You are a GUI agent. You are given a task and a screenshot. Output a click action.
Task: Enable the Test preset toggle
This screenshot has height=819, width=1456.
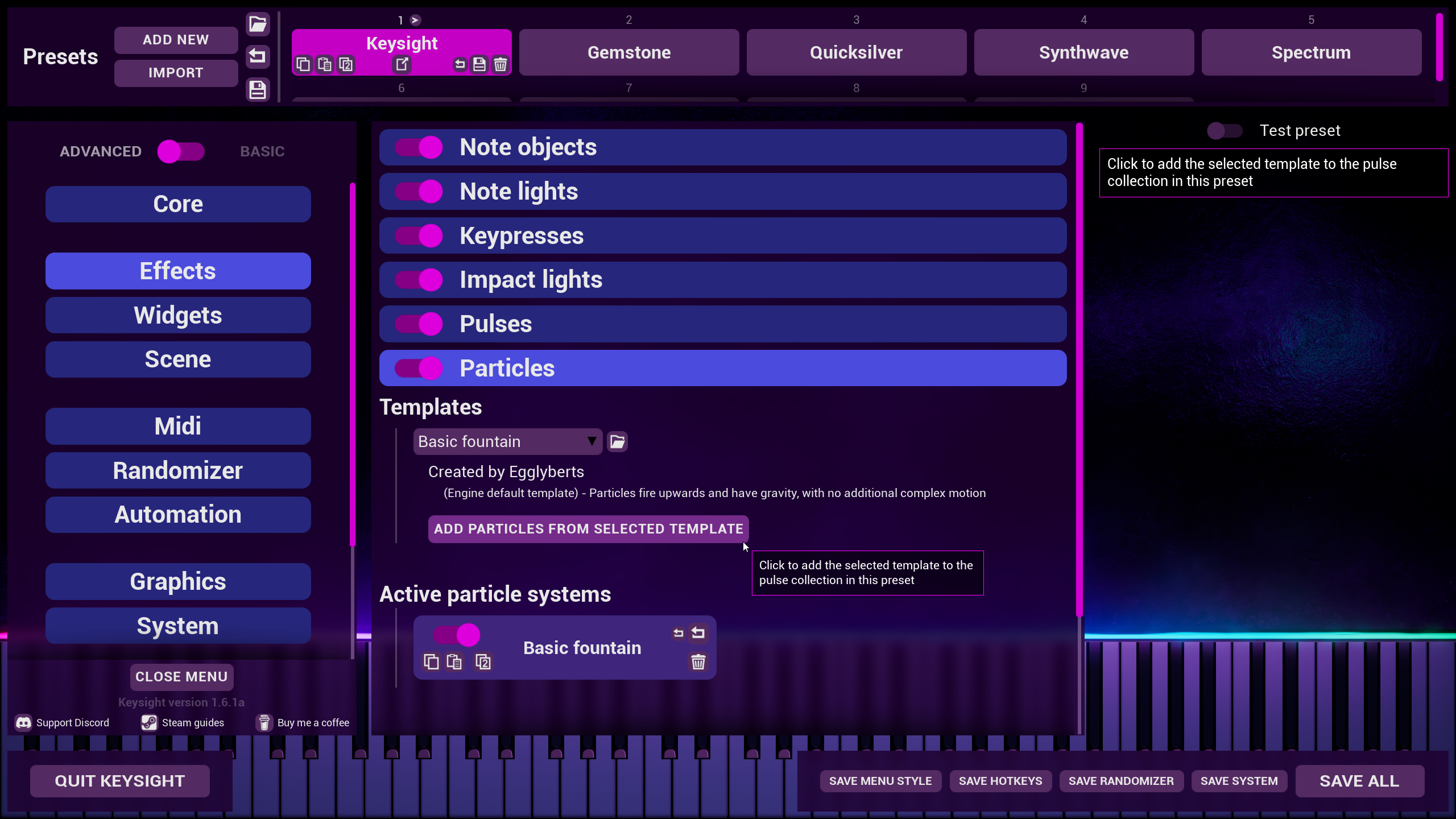click(1225, 131)
